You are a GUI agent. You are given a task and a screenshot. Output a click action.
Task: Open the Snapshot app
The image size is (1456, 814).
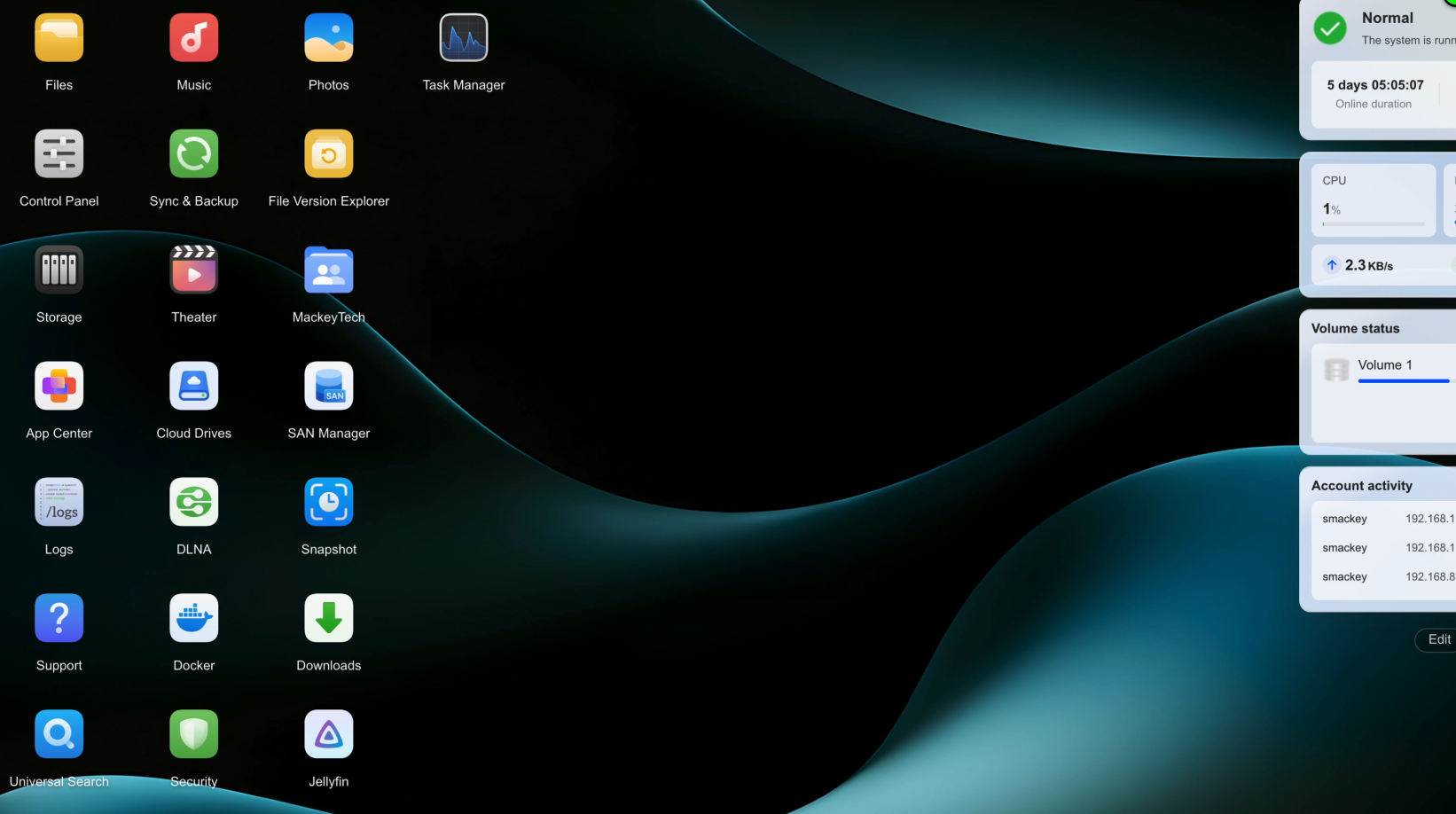[x=328, y=502]
